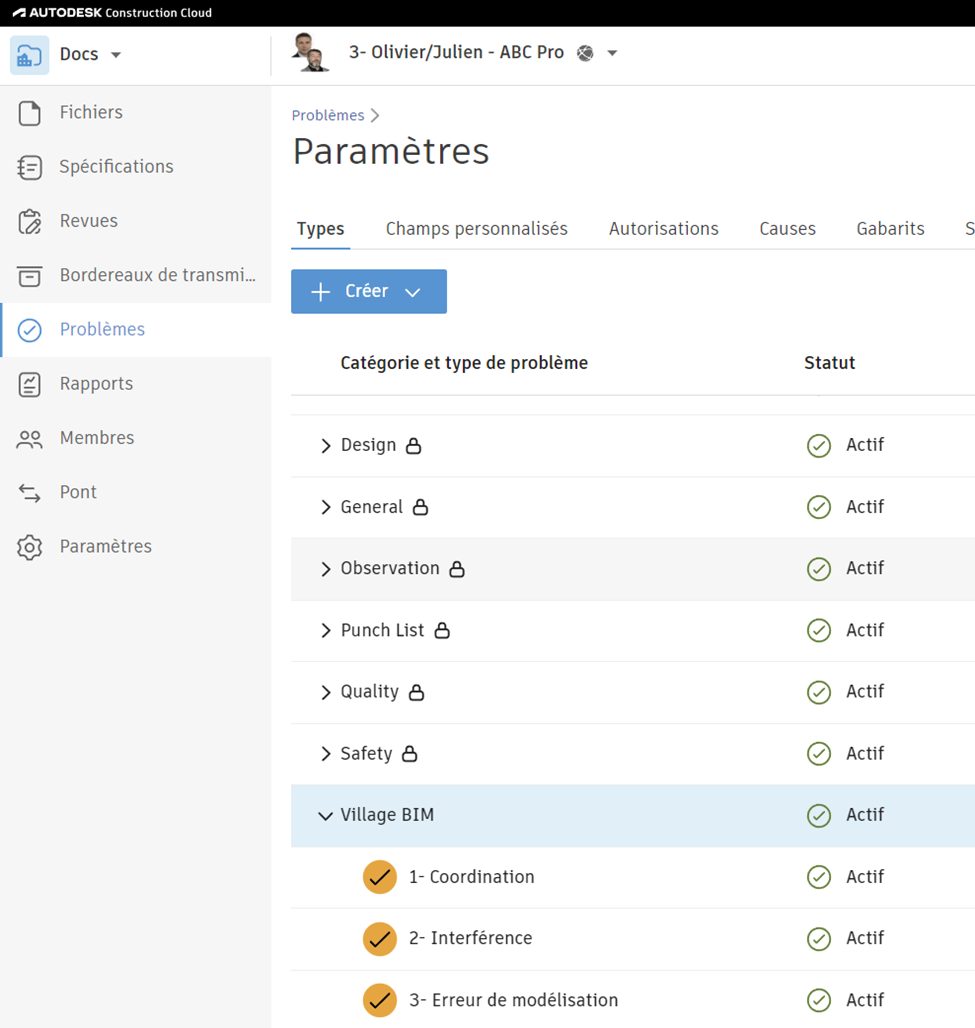Click the Bordereaux de transmission archive icon
The height and width of the screenshot is (1028, 975).
click(30, 276)
